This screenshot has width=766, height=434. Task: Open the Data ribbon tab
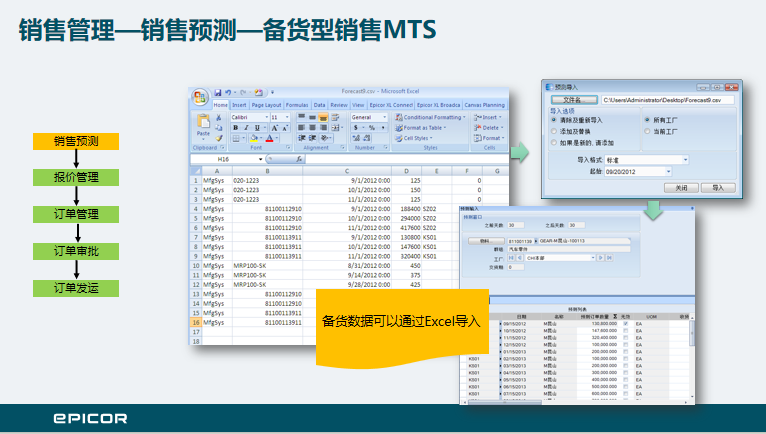319,105
